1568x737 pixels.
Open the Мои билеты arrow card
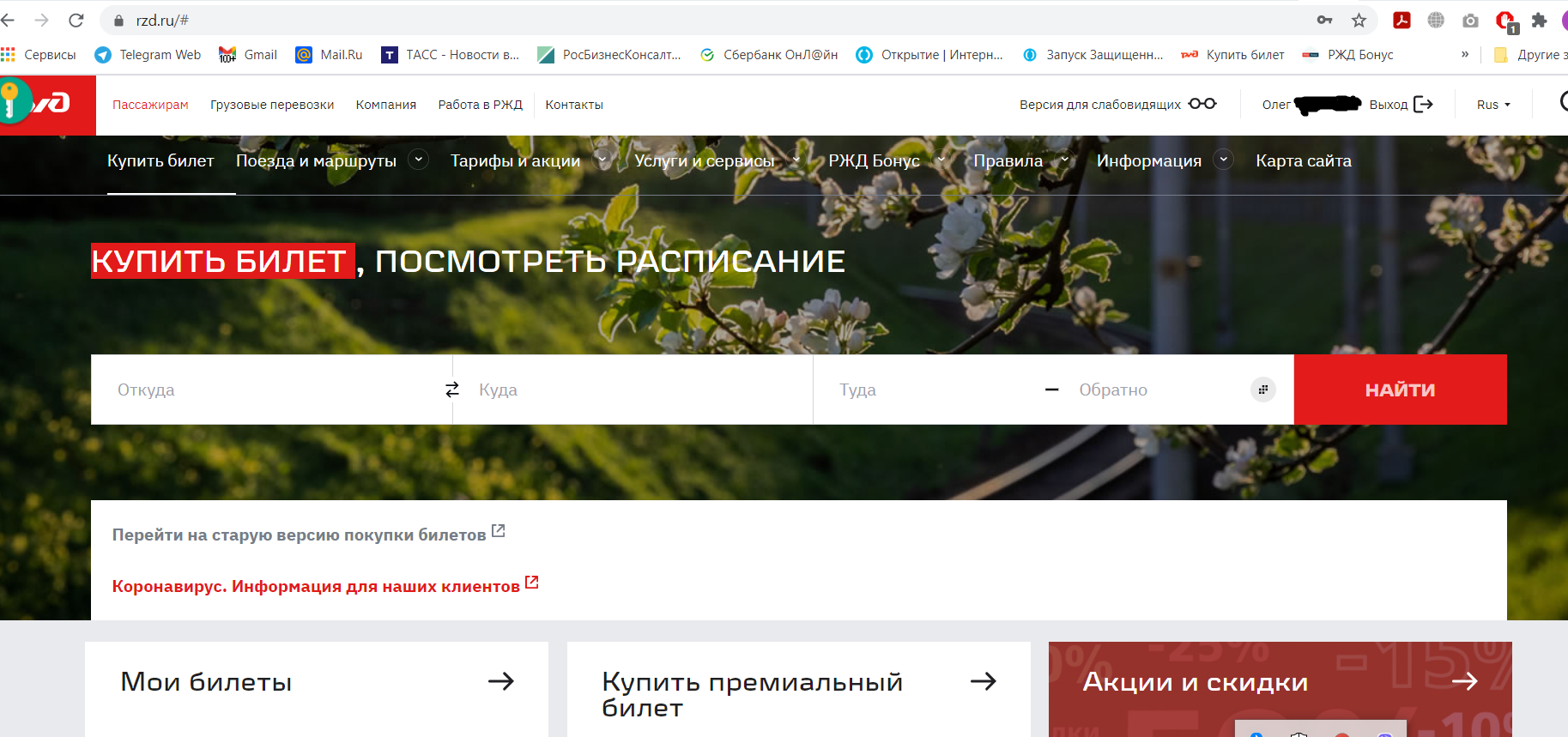point(500,681)
